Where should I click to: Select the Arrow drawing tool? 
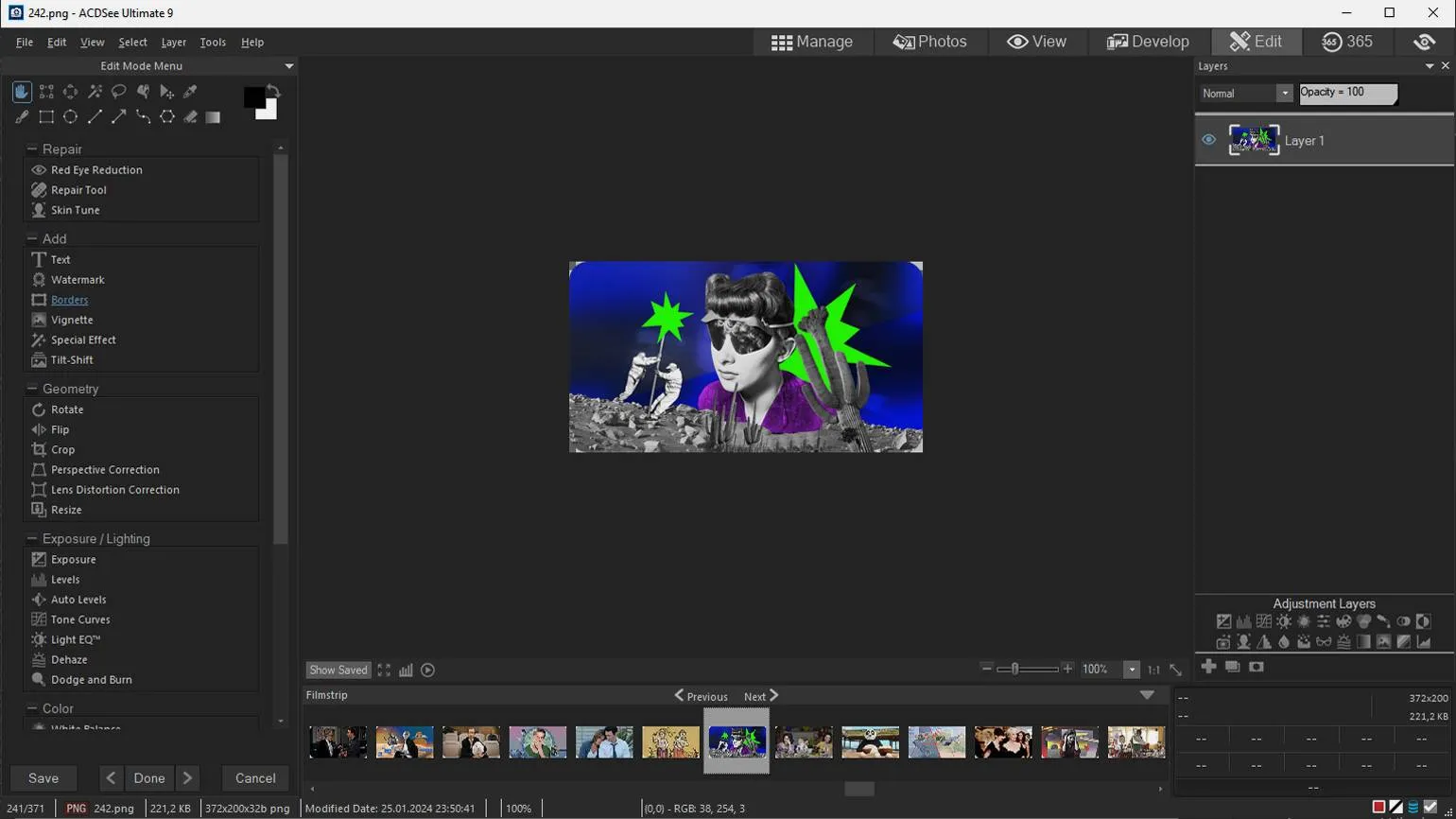pyautogui.click(x=119, y=117)
